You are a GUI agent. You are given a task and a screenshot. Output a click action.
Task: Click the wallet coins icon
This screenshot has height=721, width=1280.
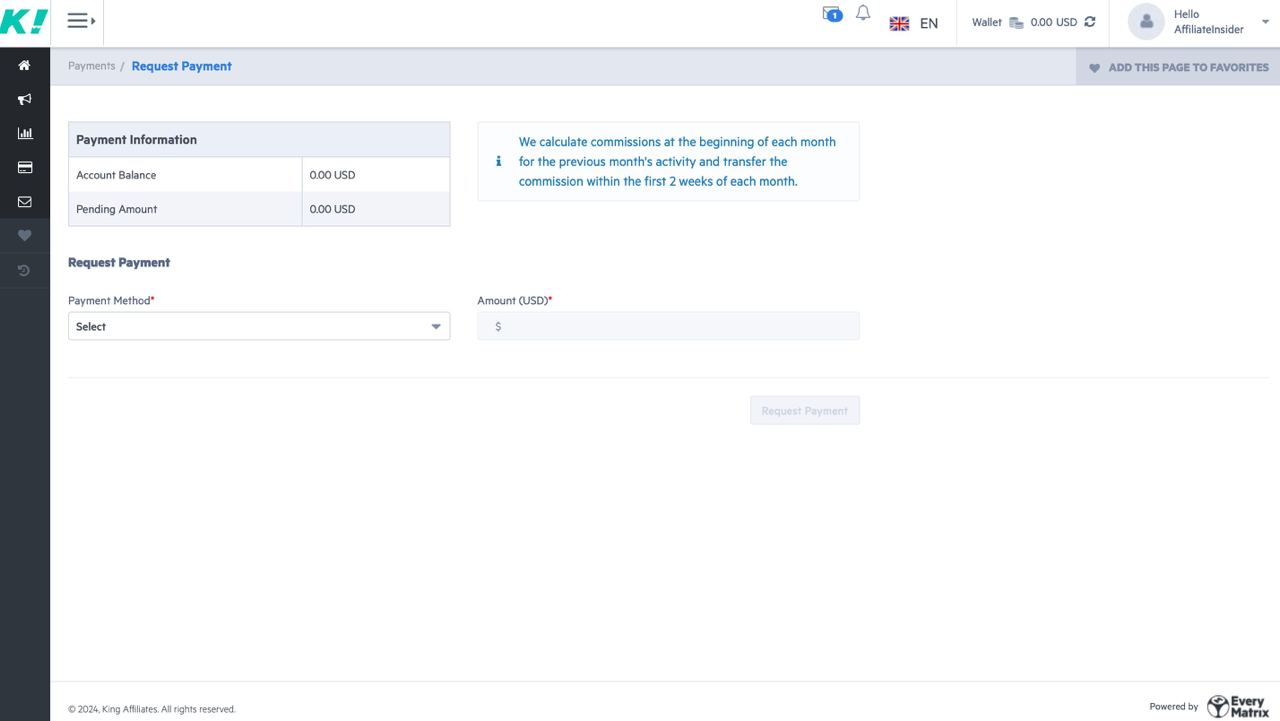coord(1016,23)
